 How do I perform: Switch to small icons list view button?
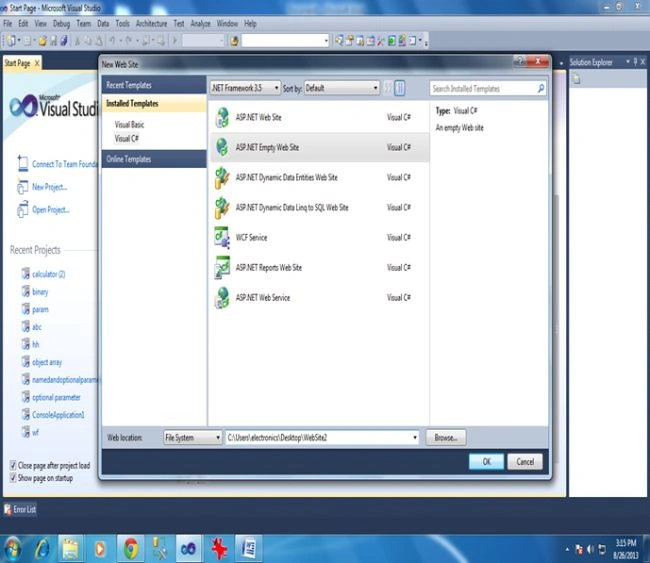[400, 88]
